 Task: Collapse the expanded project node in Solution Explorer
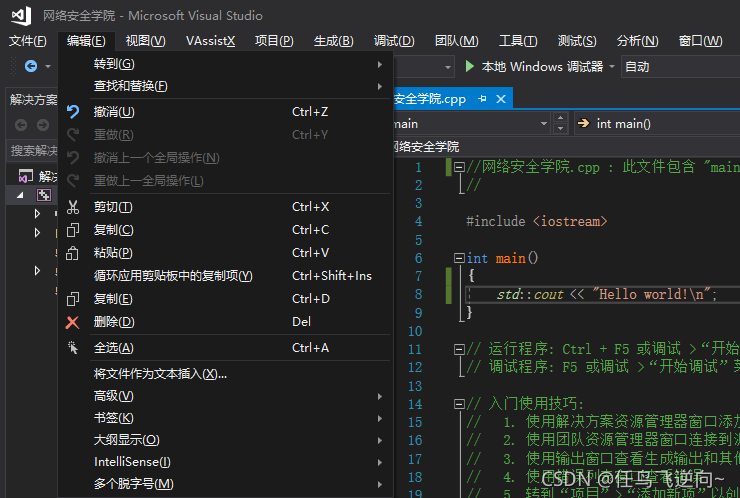(20, 195)
